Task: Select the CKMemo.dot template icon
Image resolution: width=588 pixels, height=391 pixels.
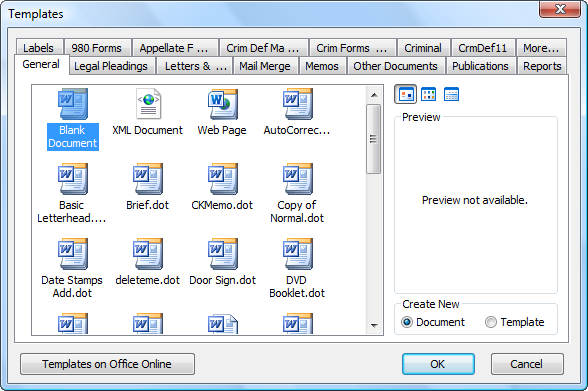Action: (x=223, y=179)
